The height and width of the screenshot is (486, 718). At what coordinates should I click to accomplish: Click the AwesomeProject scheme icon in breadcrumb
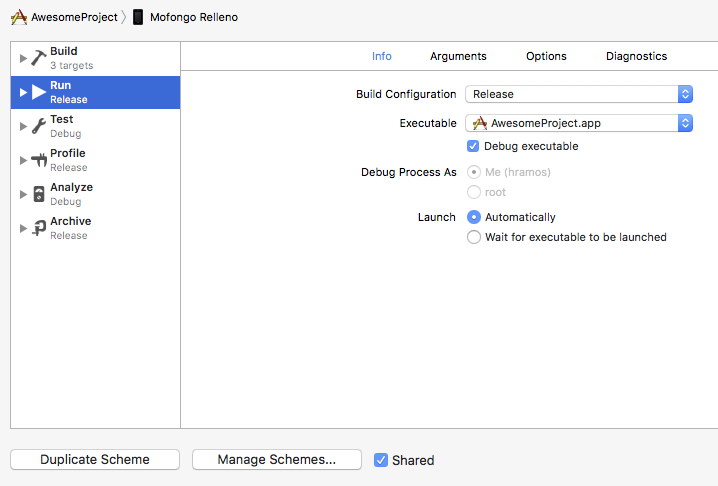(x=18, y=17)
